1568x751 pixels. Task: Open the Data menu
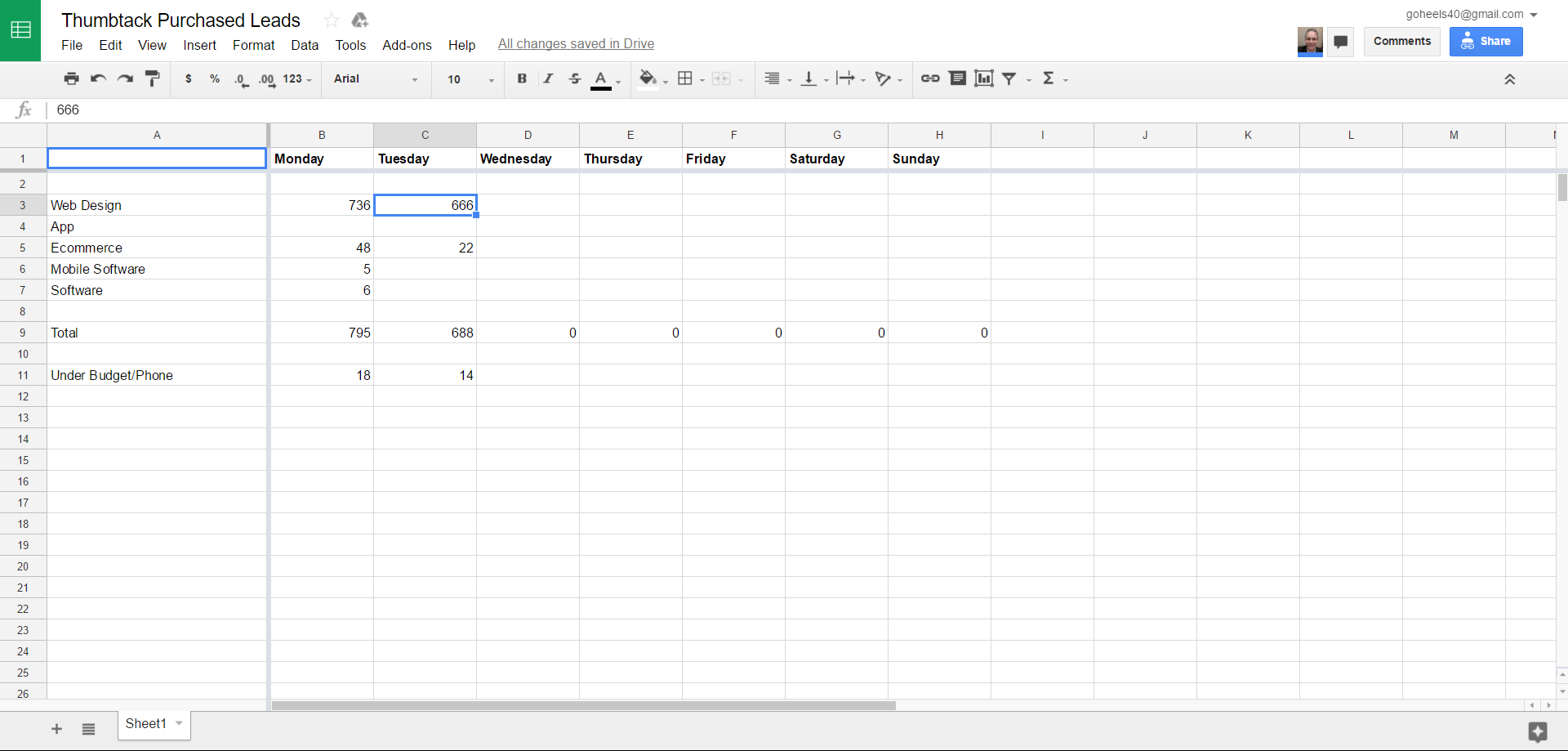tap(305, 45)
